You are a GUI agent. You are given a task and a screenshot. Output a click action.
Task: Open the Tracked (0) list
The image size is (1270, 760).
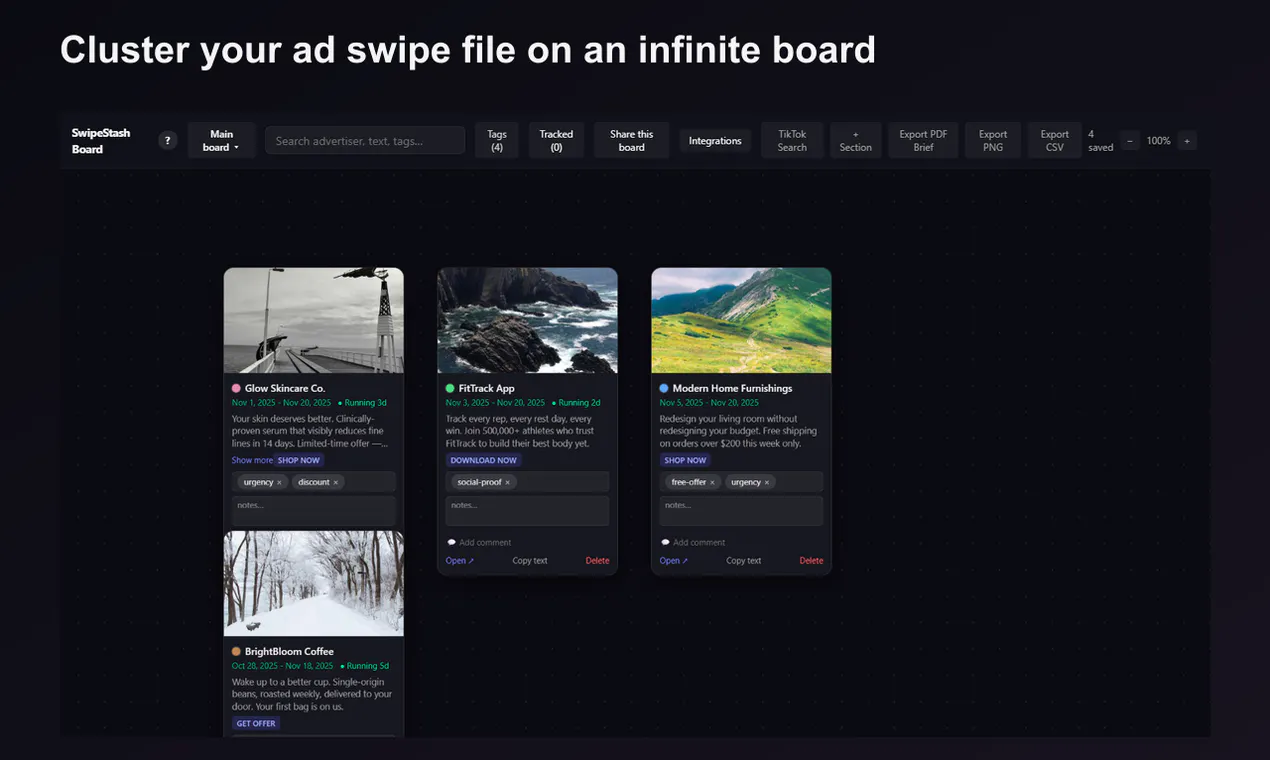(556, 141)
